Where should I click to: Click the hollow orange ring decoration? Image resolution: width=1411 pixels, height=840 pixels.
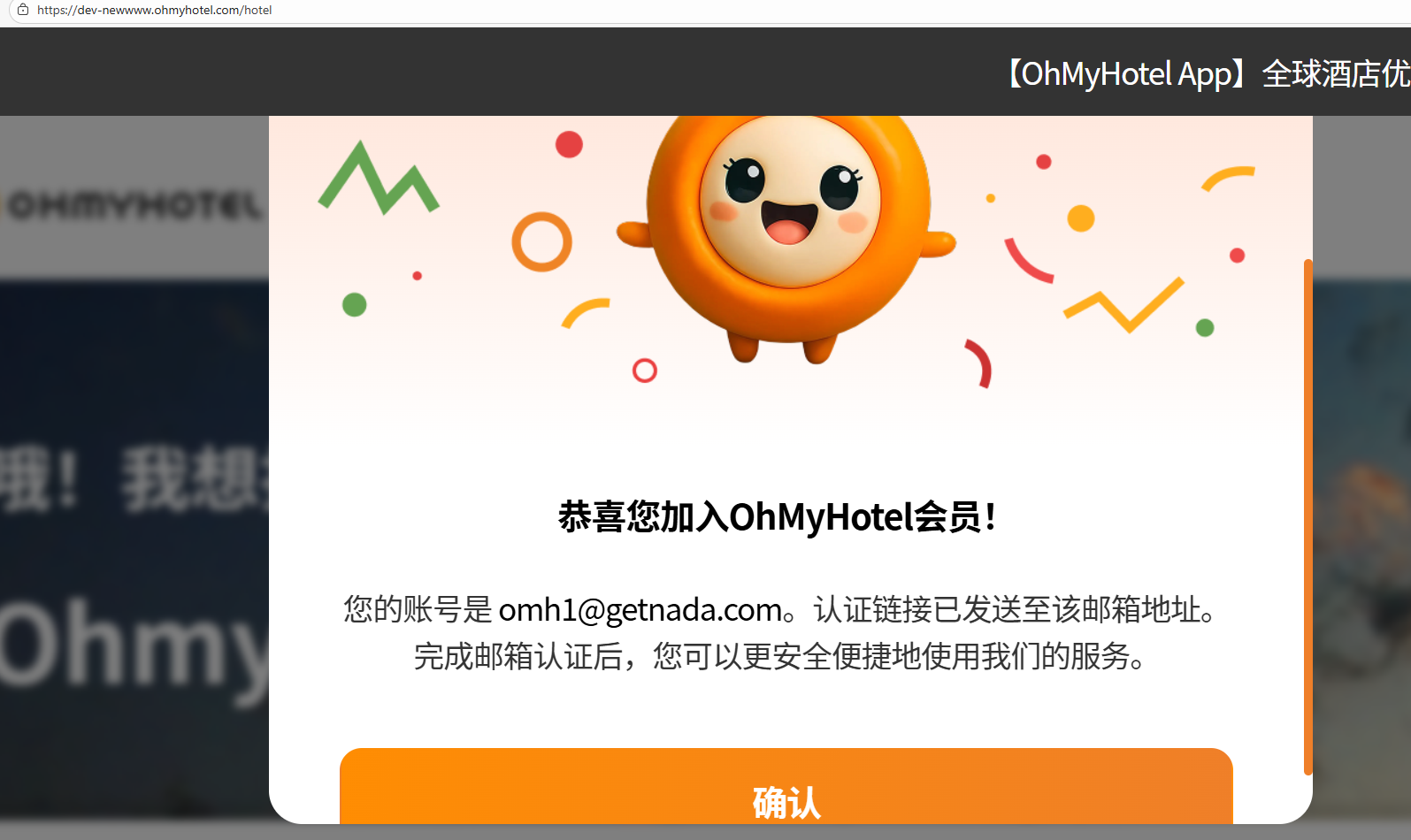[x=541, y=241]
